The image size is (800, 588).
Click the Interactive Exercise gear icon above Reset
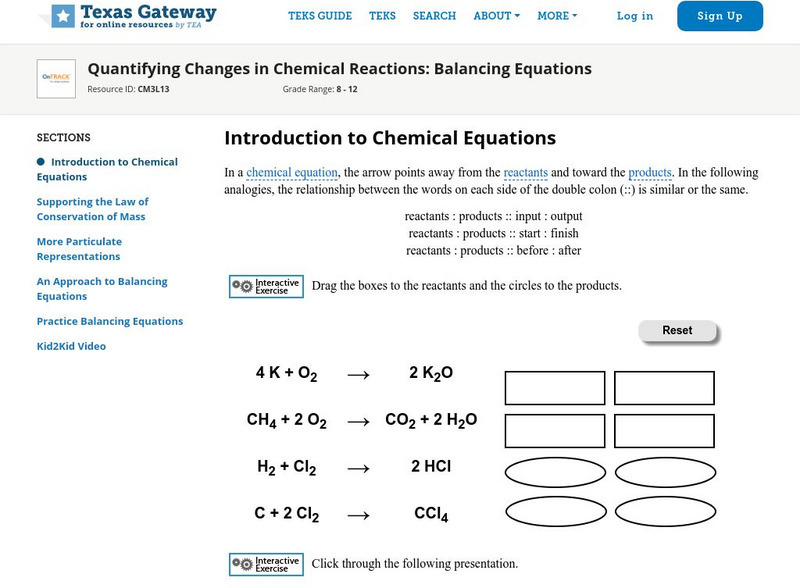point(243,287)
